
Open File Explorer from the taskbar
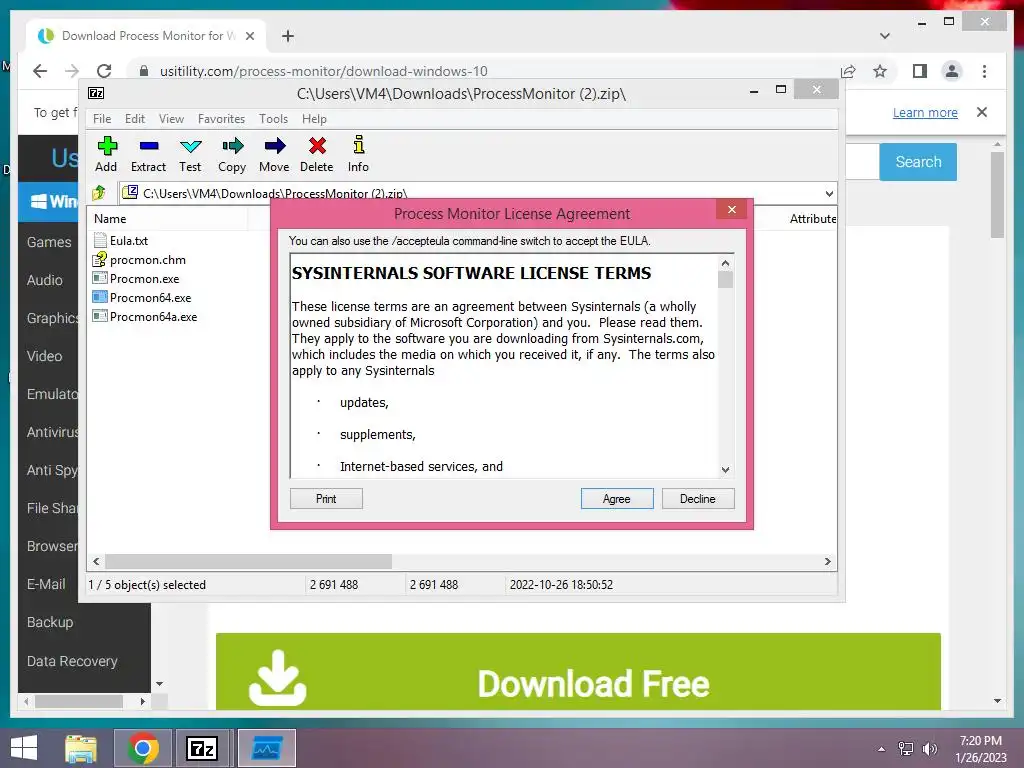[x=81, y=748]
